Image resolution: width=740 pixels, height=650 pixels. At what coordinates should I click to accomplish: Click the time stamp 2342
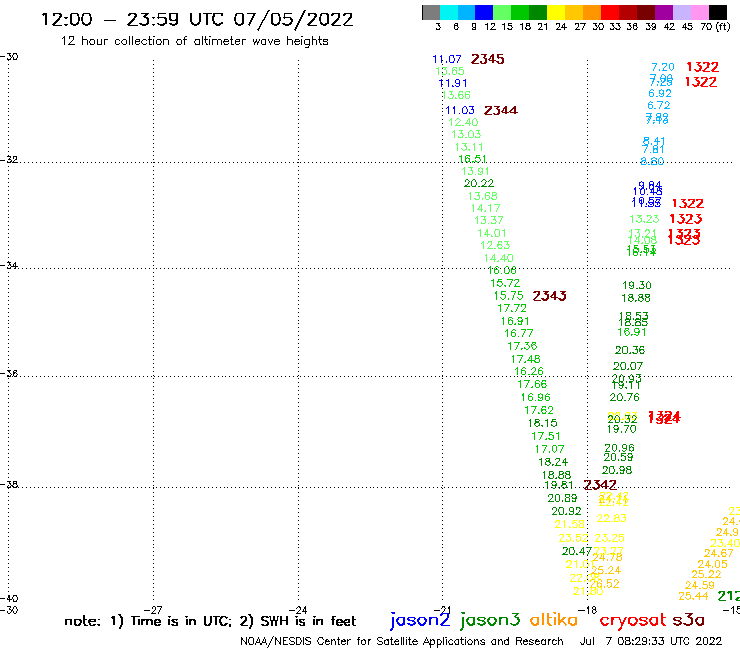[600, 485]
